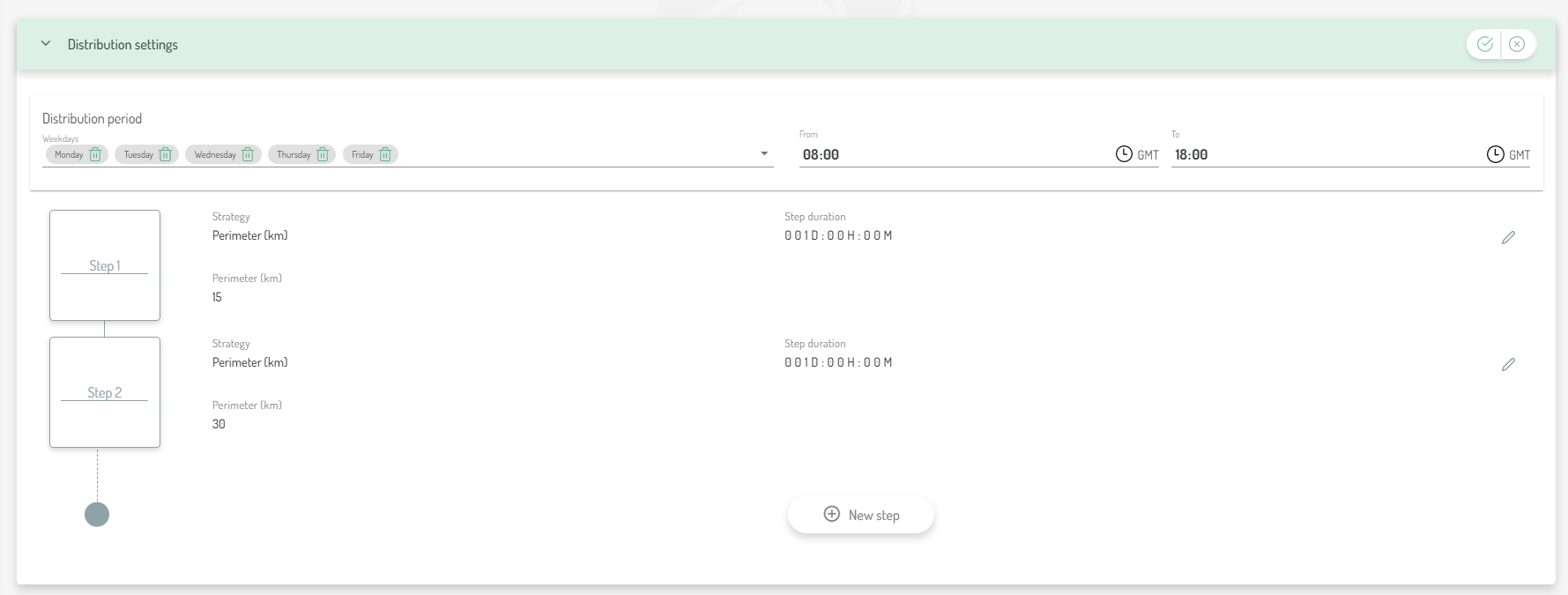The width and height of the screenshot is (1568, 595).
Task: Collapse the Distribution settings panel
Action: point(46,44)
